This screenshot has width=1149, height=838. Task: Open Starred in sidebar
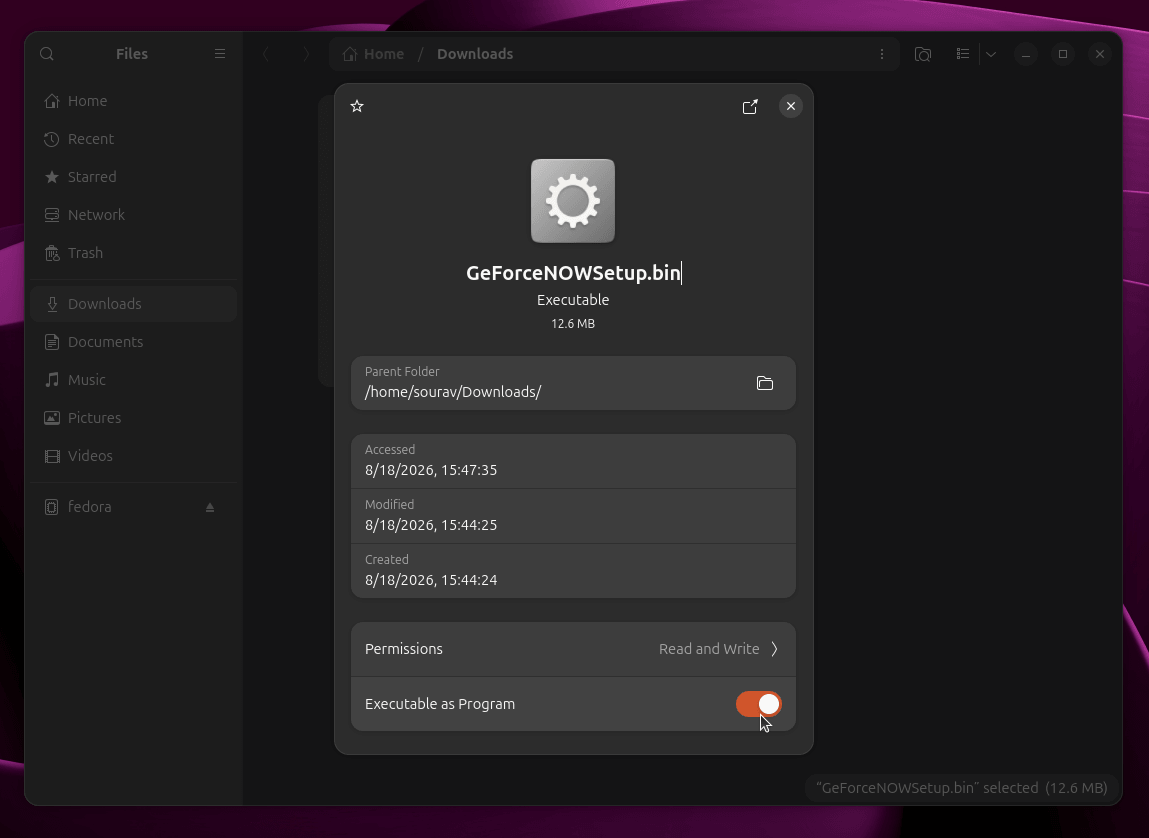point(134,177)
